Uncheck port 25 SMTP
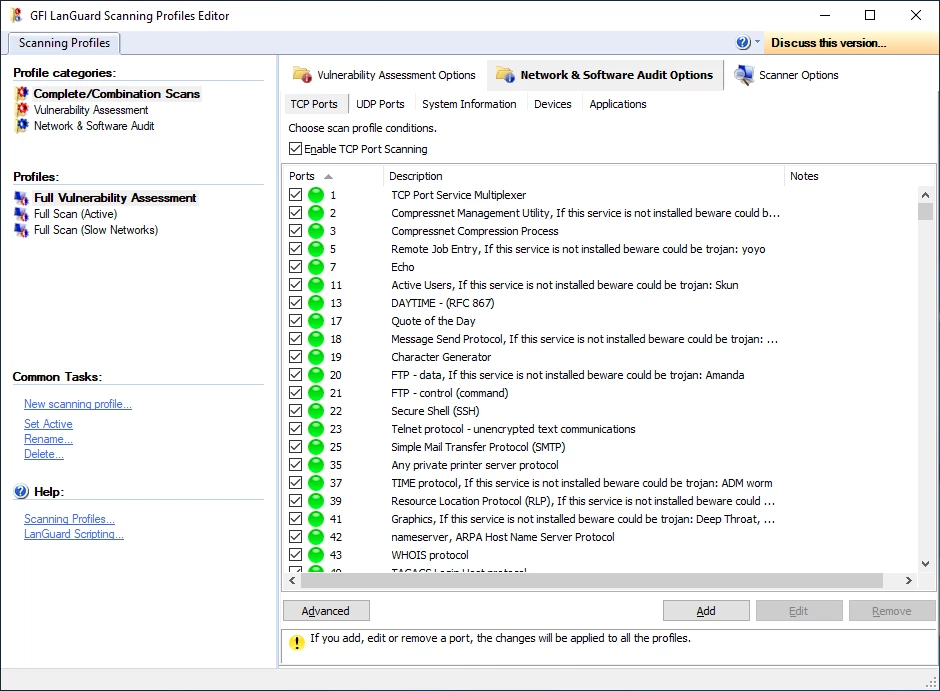This screenshot has width=940, height=691. (295, 447)
